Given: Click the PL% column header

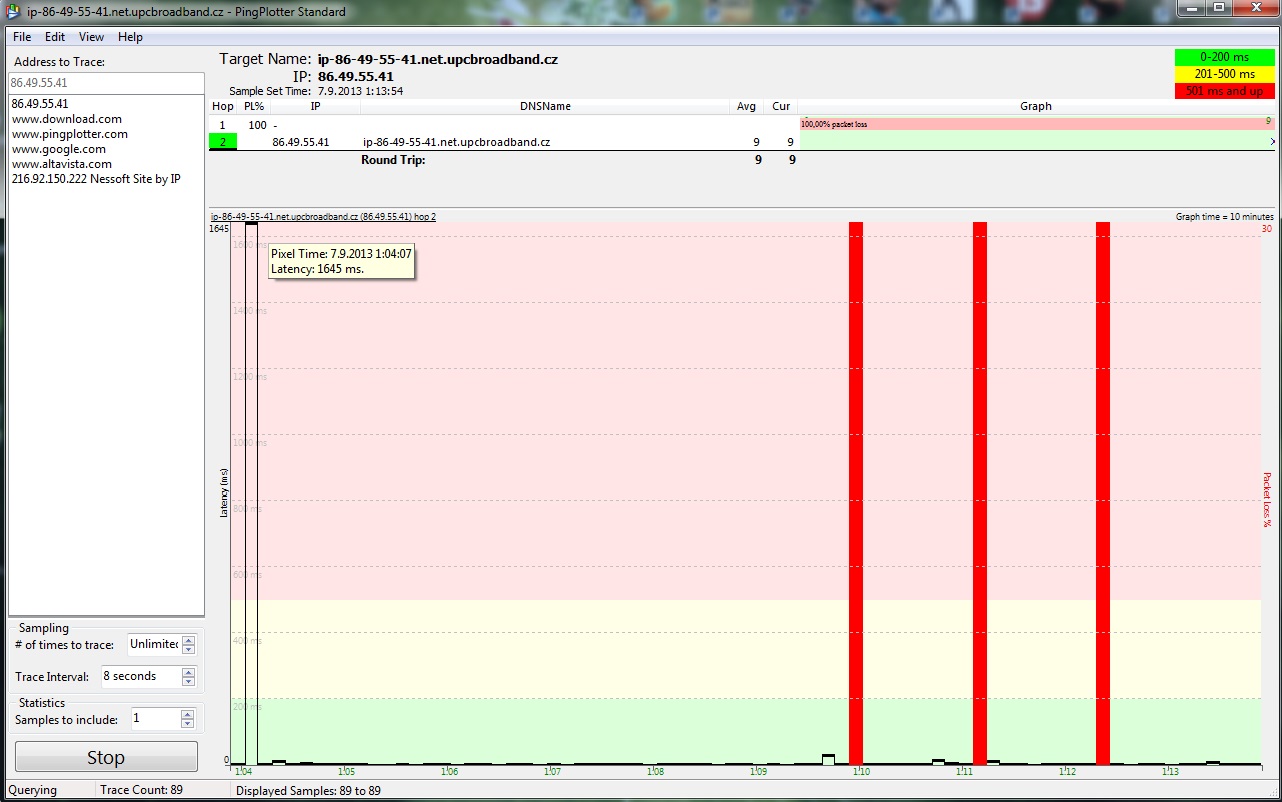Looking at the screenshot, I should click(x=254, y=106).
